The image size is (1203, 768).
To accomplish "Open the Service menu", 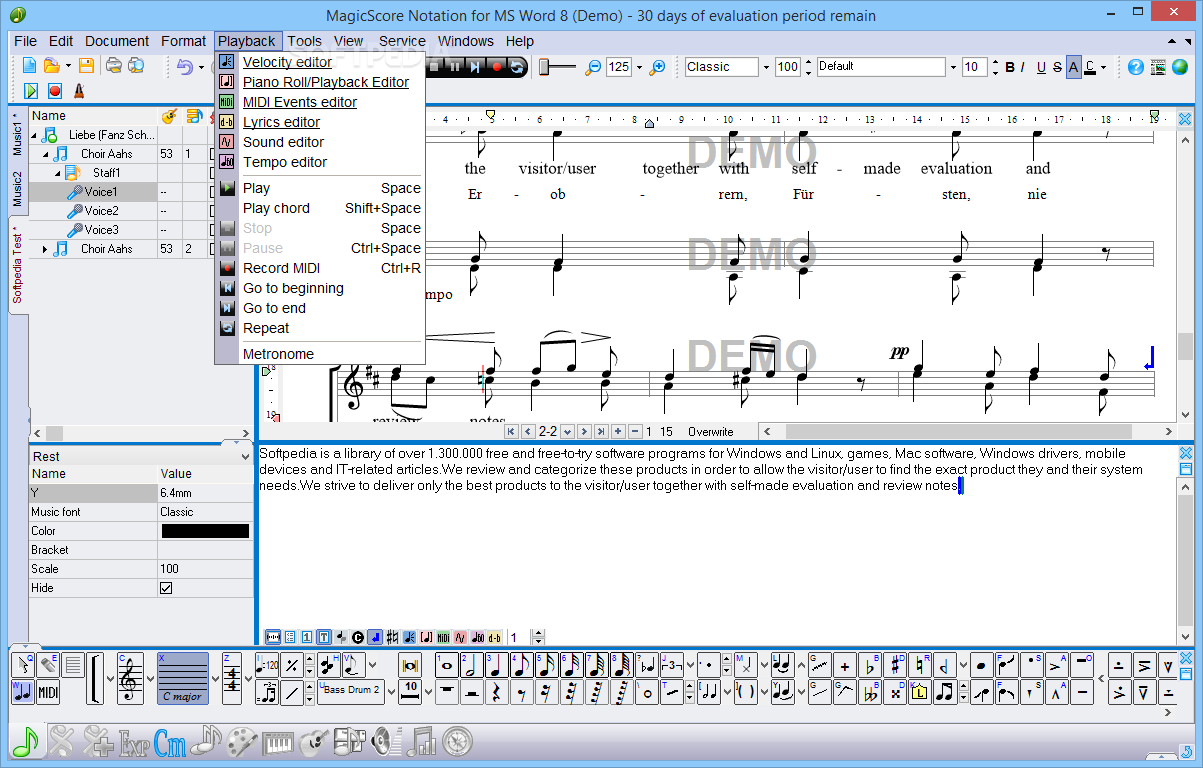I will click(402, 41).
